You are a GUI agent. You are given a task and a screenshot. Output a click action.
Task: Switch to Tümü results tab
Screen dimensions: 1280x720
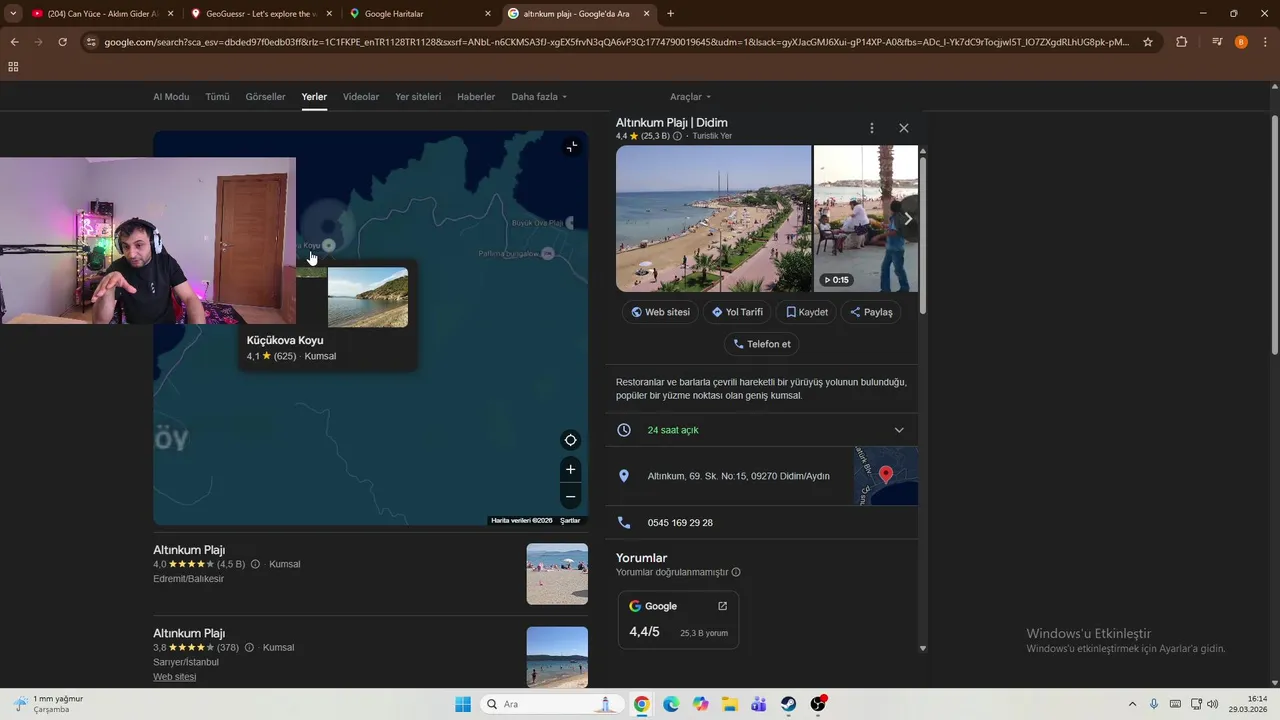[x=217, y=97]
